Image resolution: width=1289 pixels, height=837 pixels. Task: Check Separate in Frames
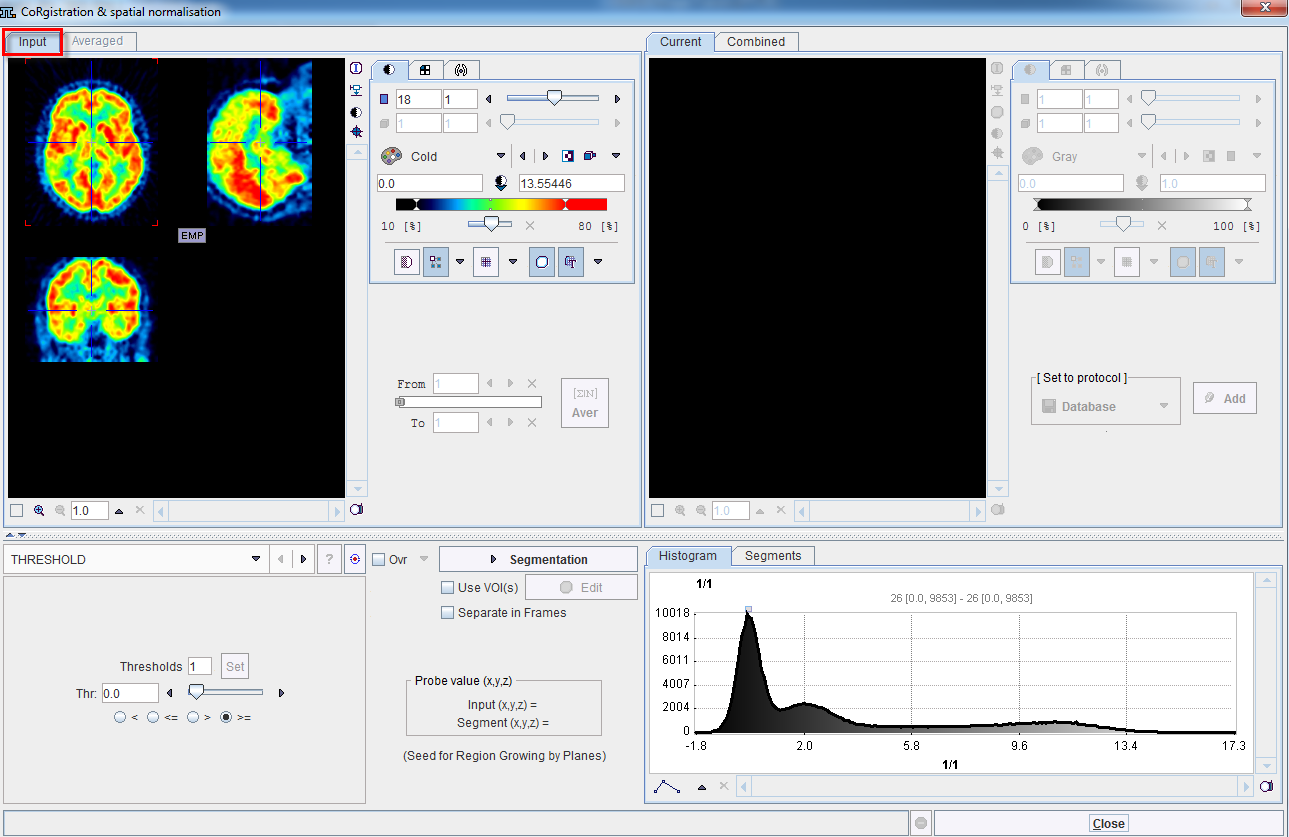448,613
